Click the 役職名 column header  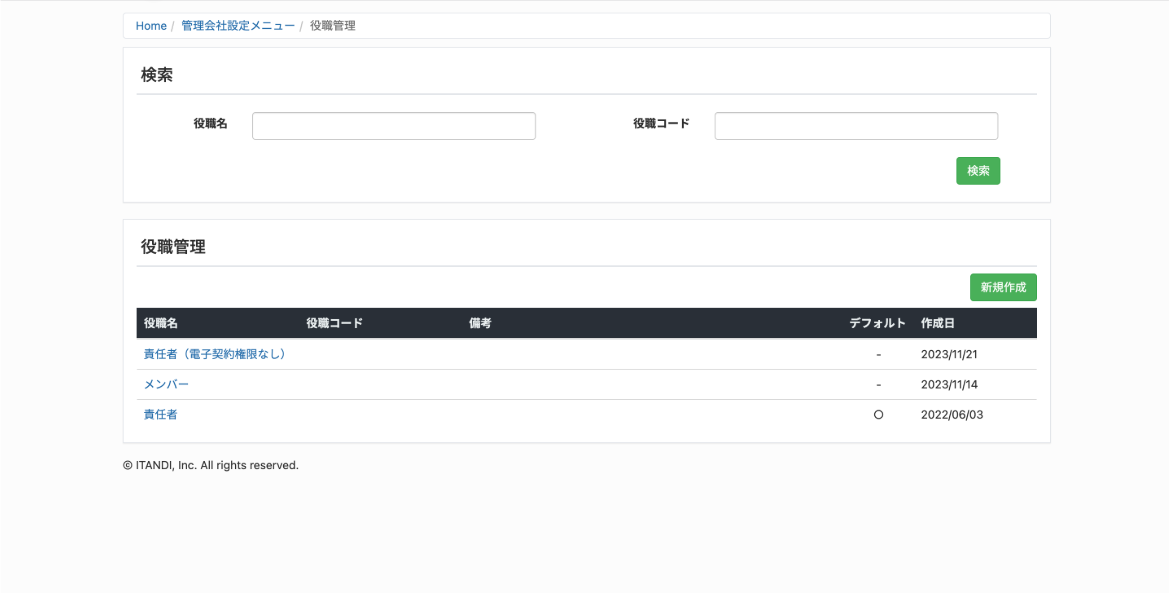click(x=161, y=323)
